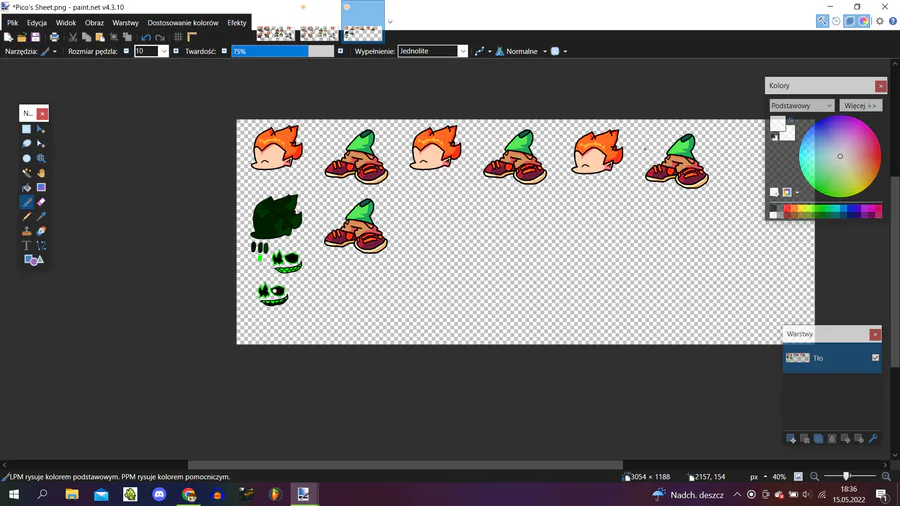Add new layer in Warstwy panel
The height and width of the screenshot is (506, 900).
click(x=790, y=439)
